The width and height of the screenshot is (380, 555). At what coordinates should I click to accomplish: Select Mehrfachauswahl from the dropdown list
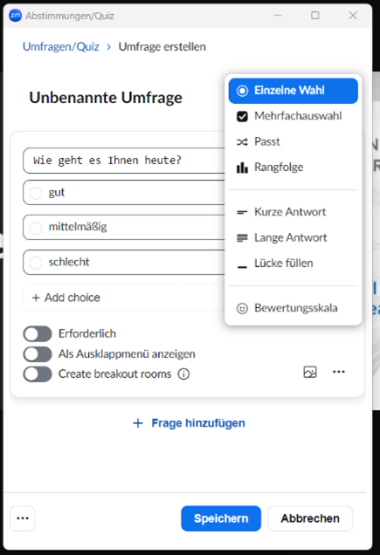(x=293, y=116)
